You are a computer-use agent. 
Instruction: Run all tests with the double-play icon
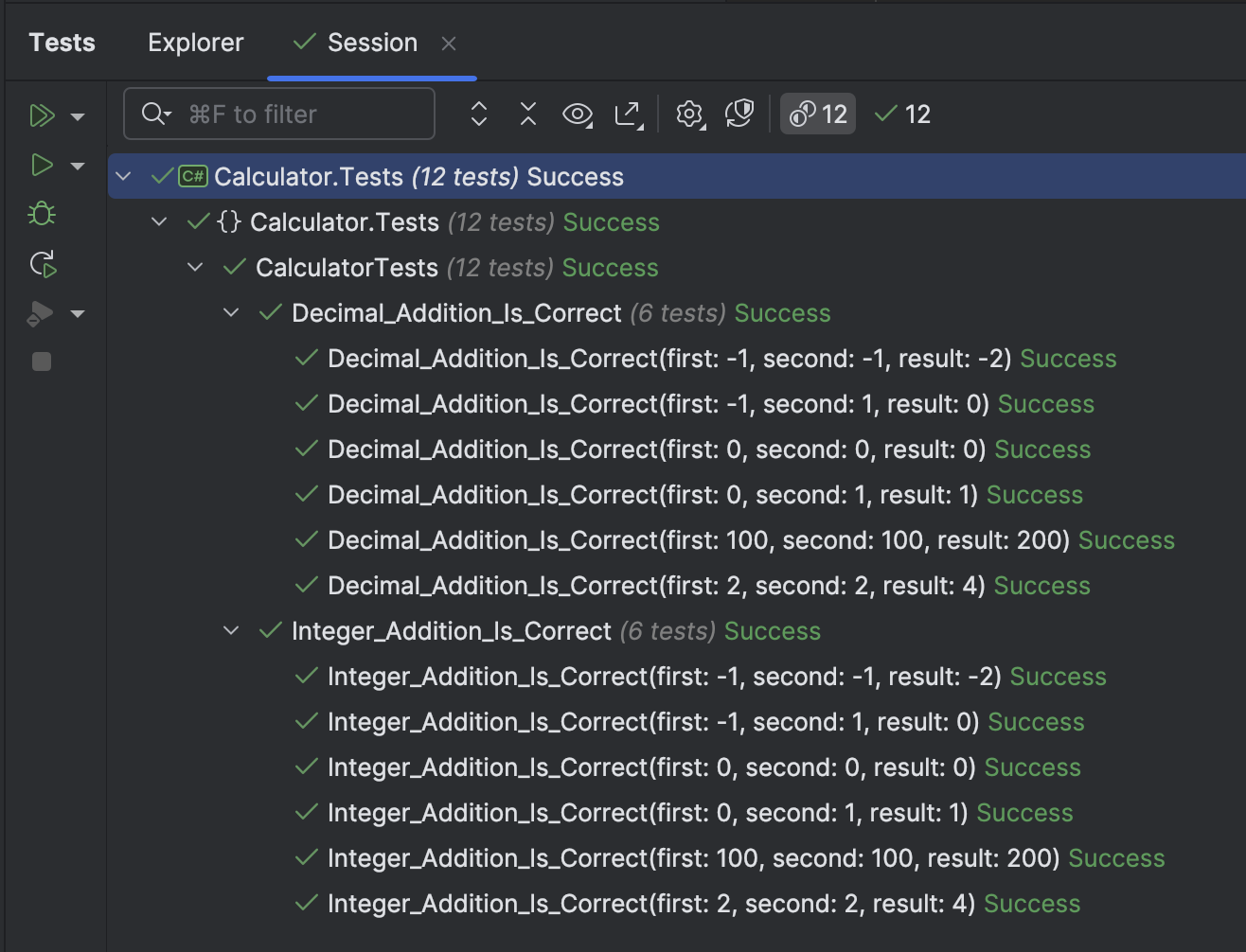[42, 115]
